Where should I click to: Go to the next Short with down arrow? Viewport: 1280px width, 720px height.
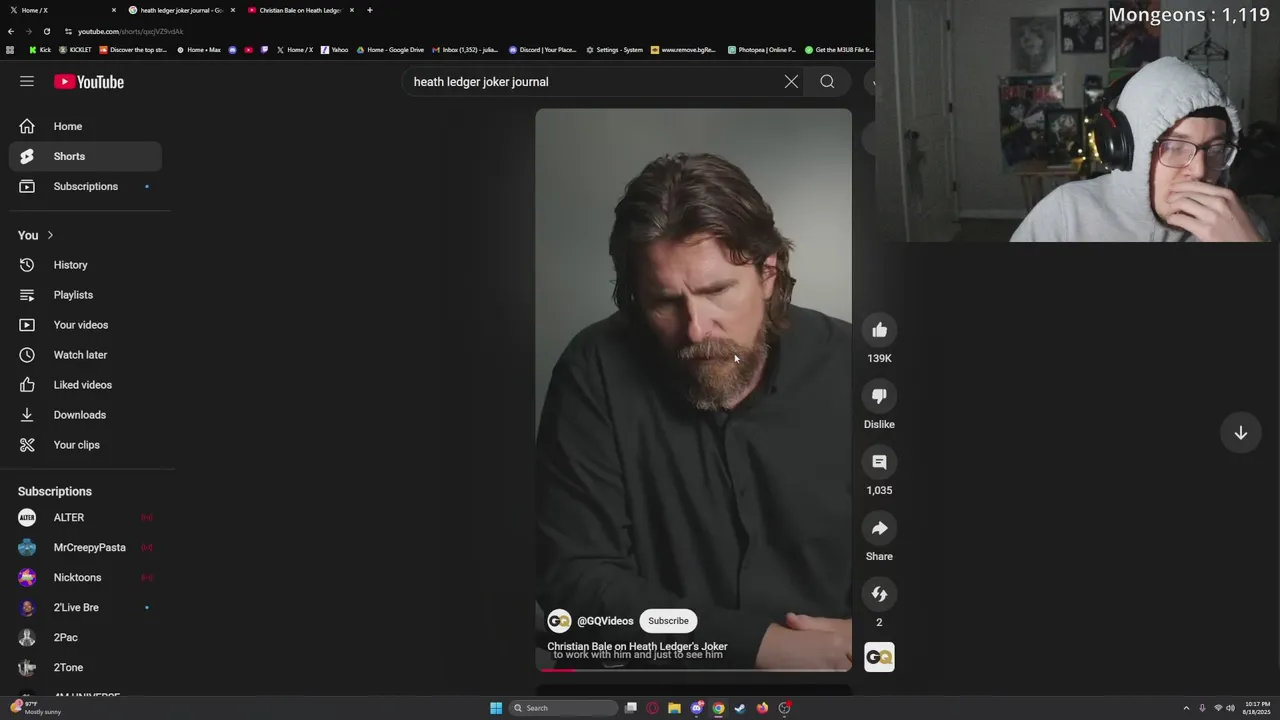pos(1240,433)
